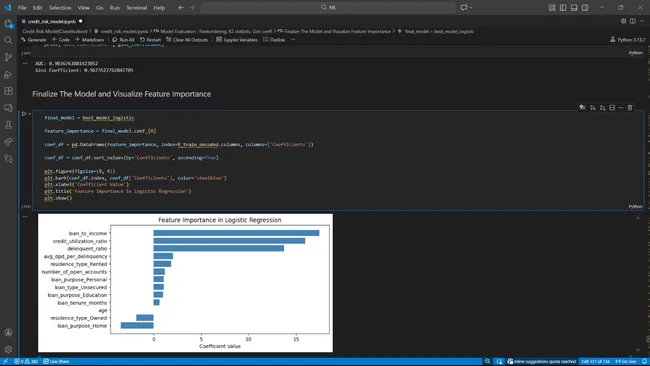Open the Extensions view

tap(8, 91)
